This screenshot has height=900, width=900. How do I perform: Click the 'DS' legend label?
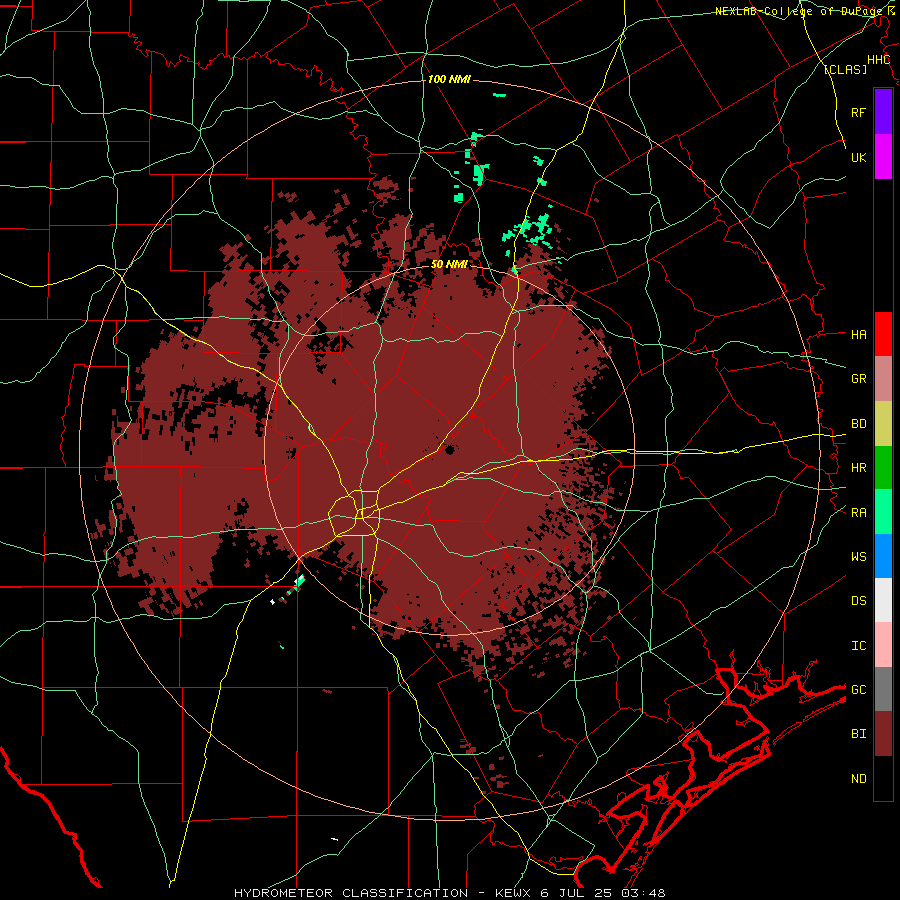pyautogui.click(x=858, y=601)
